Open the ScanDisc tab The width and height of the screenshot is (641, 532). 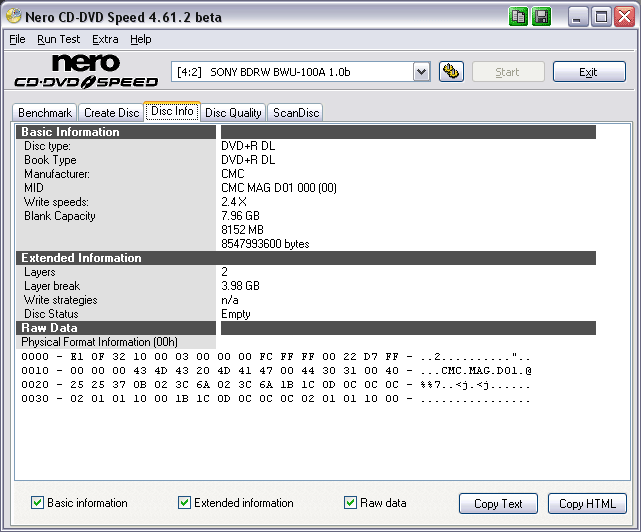(x=296, y=112)
